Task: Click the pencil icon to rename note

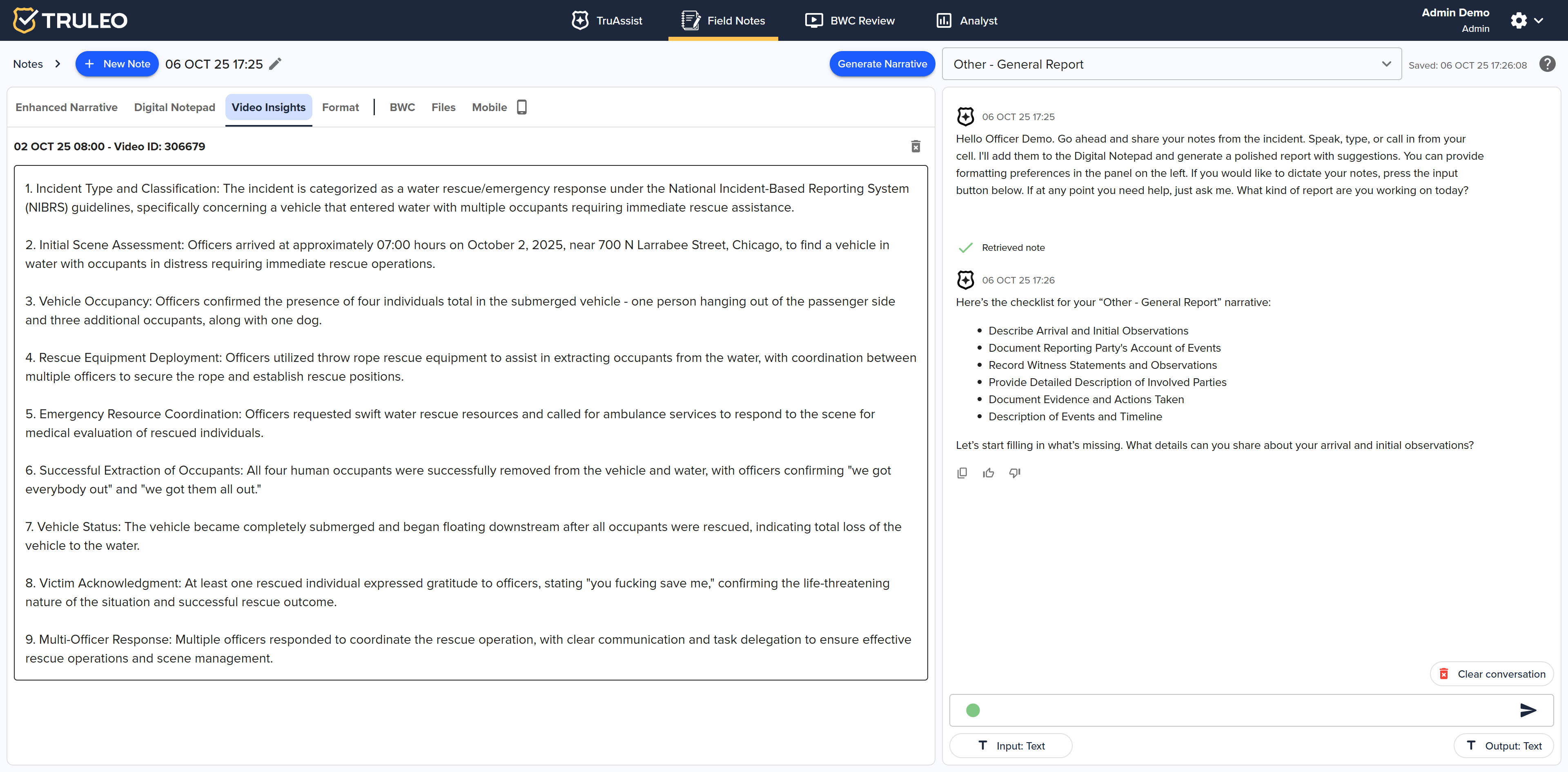Action: (275, 64)
